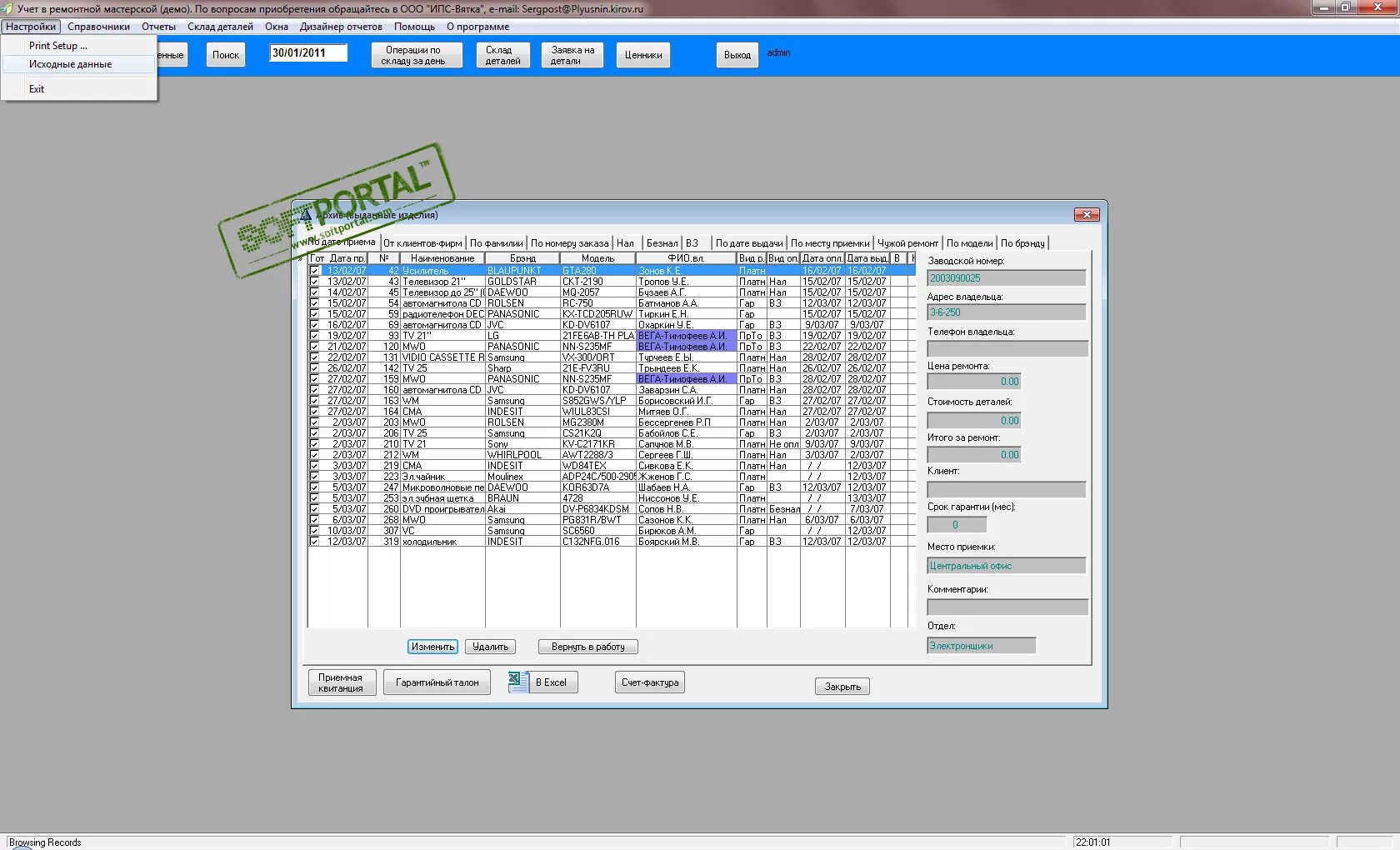
Task: Click the Excel export button with spreadsheet icon
Action: (542, 682)
